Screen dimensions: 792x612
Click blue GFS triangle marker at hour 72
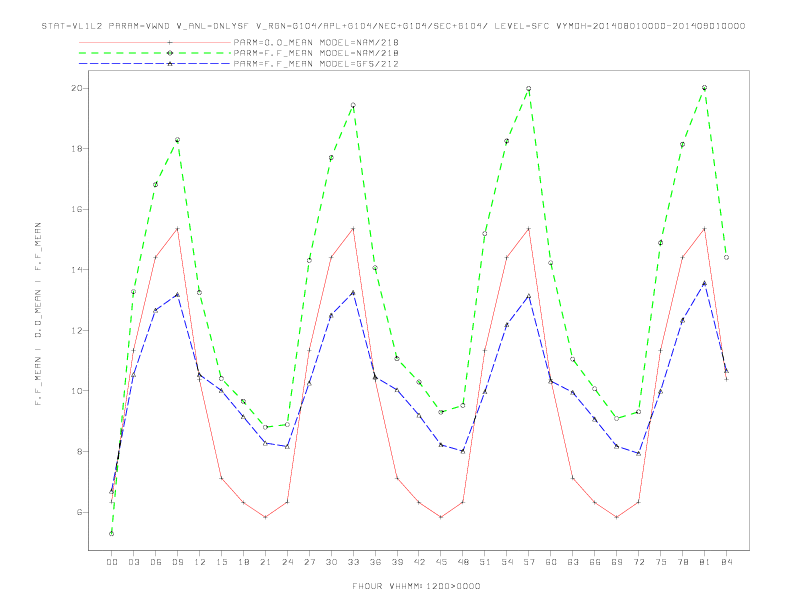click(638, 453)
